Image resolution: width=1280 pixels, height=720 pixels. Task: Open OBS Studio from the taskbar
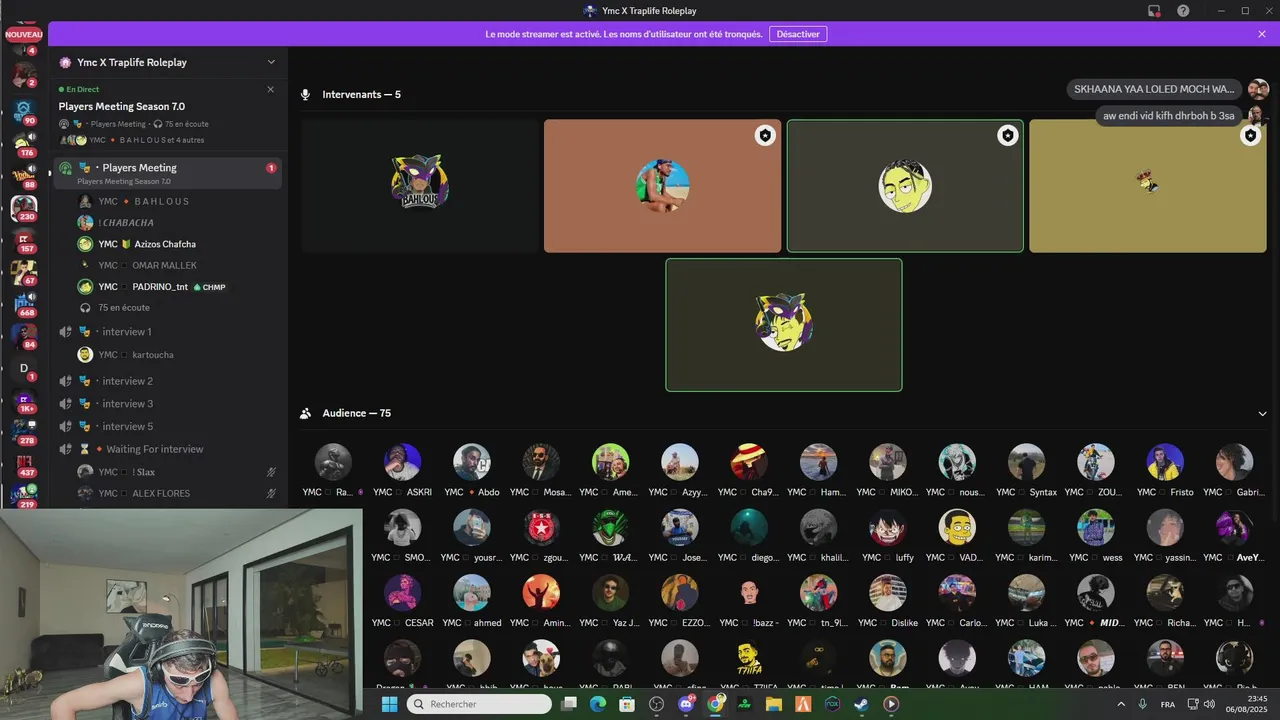pos(656,704)
